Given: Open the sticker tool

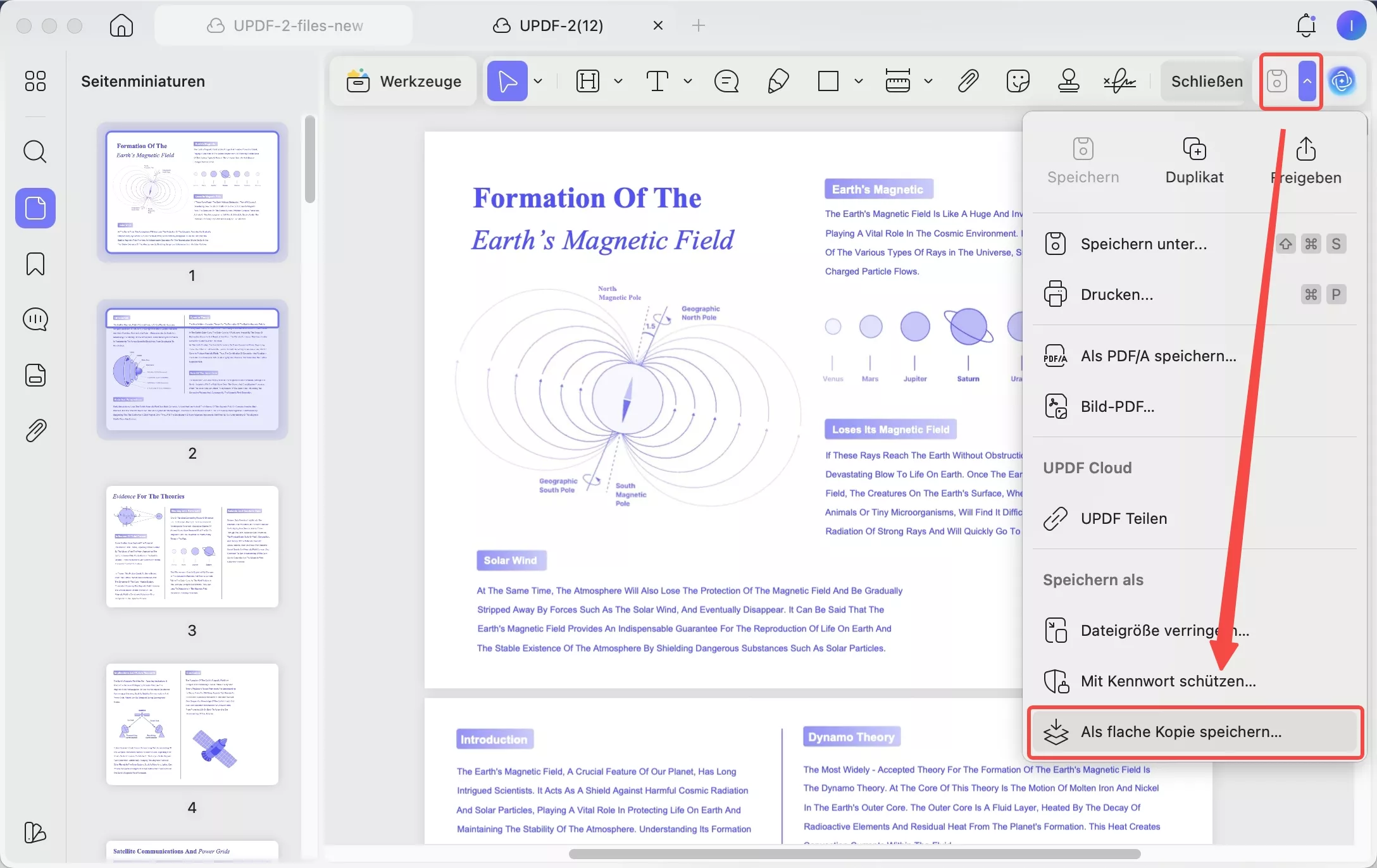Looking at the screenshot, I should [x=1018, y=81].
